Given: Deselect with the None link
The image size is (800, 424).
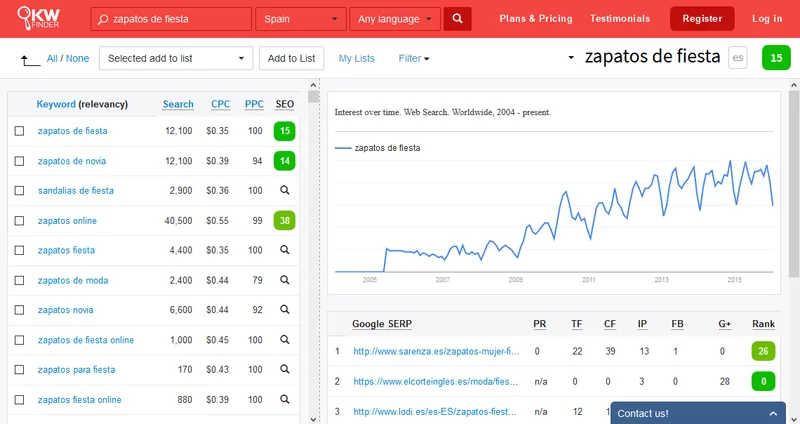Looking at the screenshot, I should point(77,58).
